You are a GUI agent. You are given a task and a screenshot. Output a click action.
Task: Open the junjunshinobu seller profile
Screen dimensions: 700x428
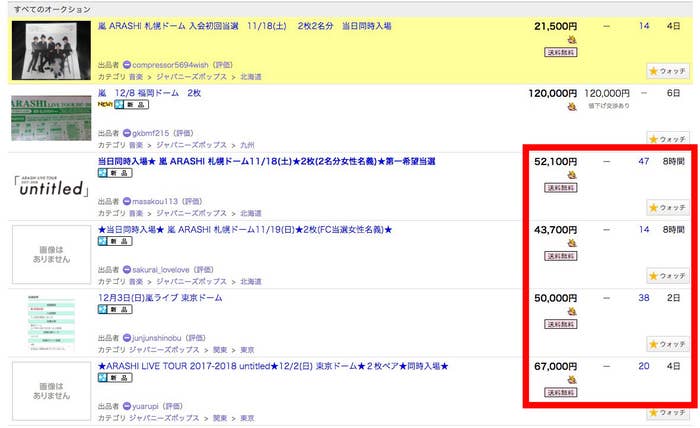pos(157,338)
